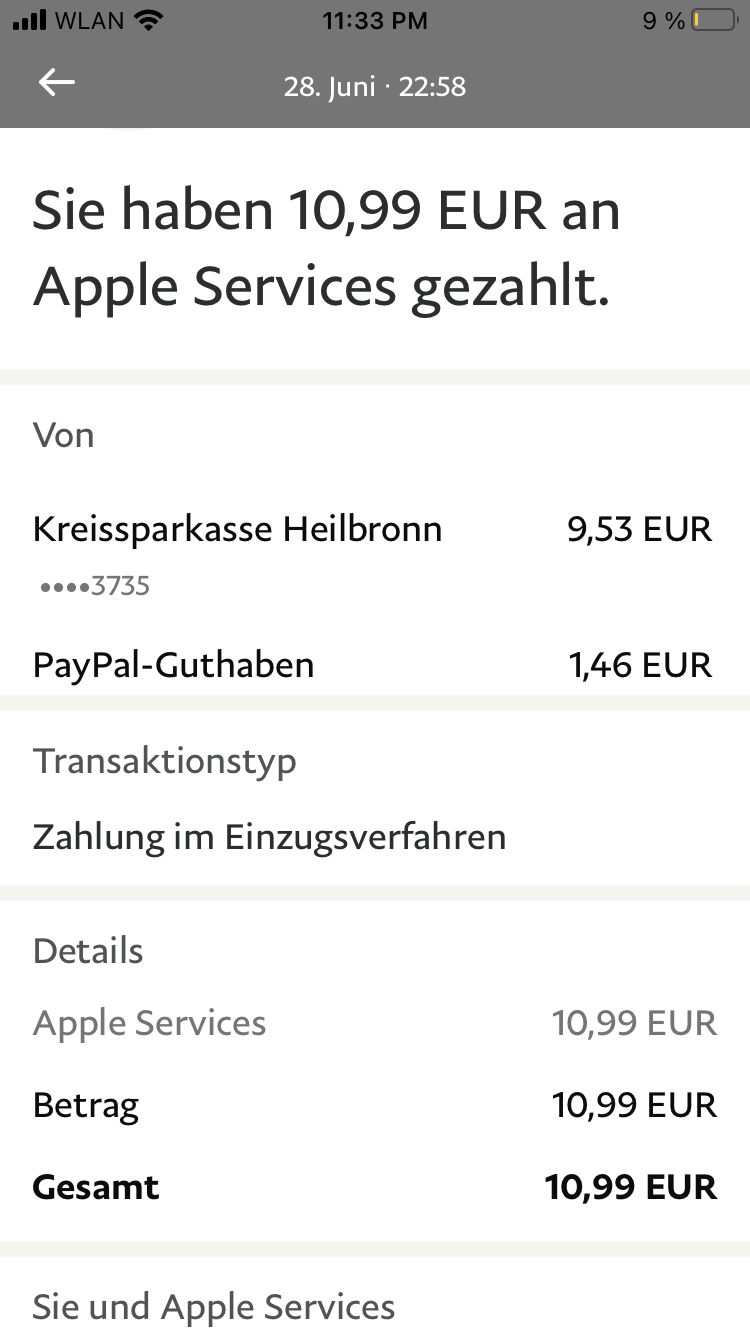Tap Zahlung im Einzugsverfahren text
750x1334 pixels.
pos(269,836)
